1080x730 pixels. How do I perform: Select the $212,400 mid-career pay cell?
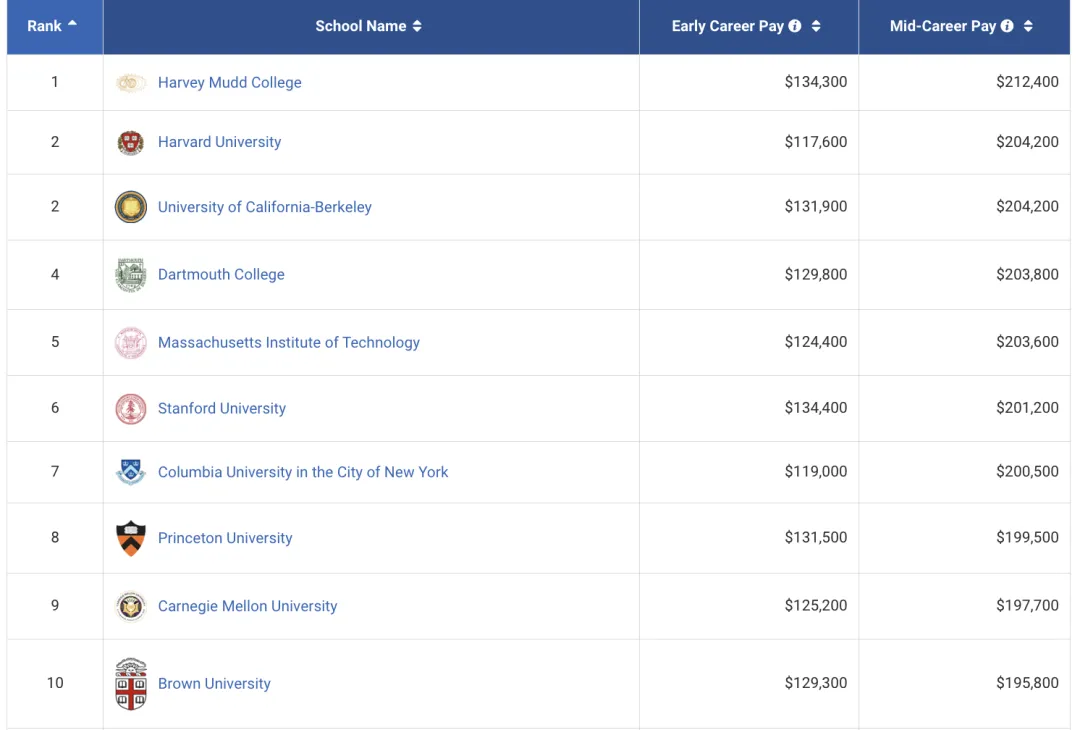tap(964, 83)
